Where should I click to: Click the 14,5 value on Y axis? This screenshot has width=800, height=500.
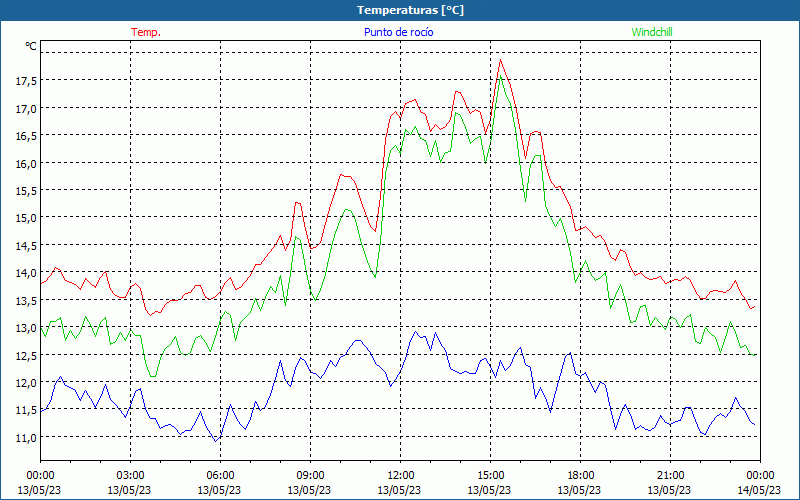point(27,245)
